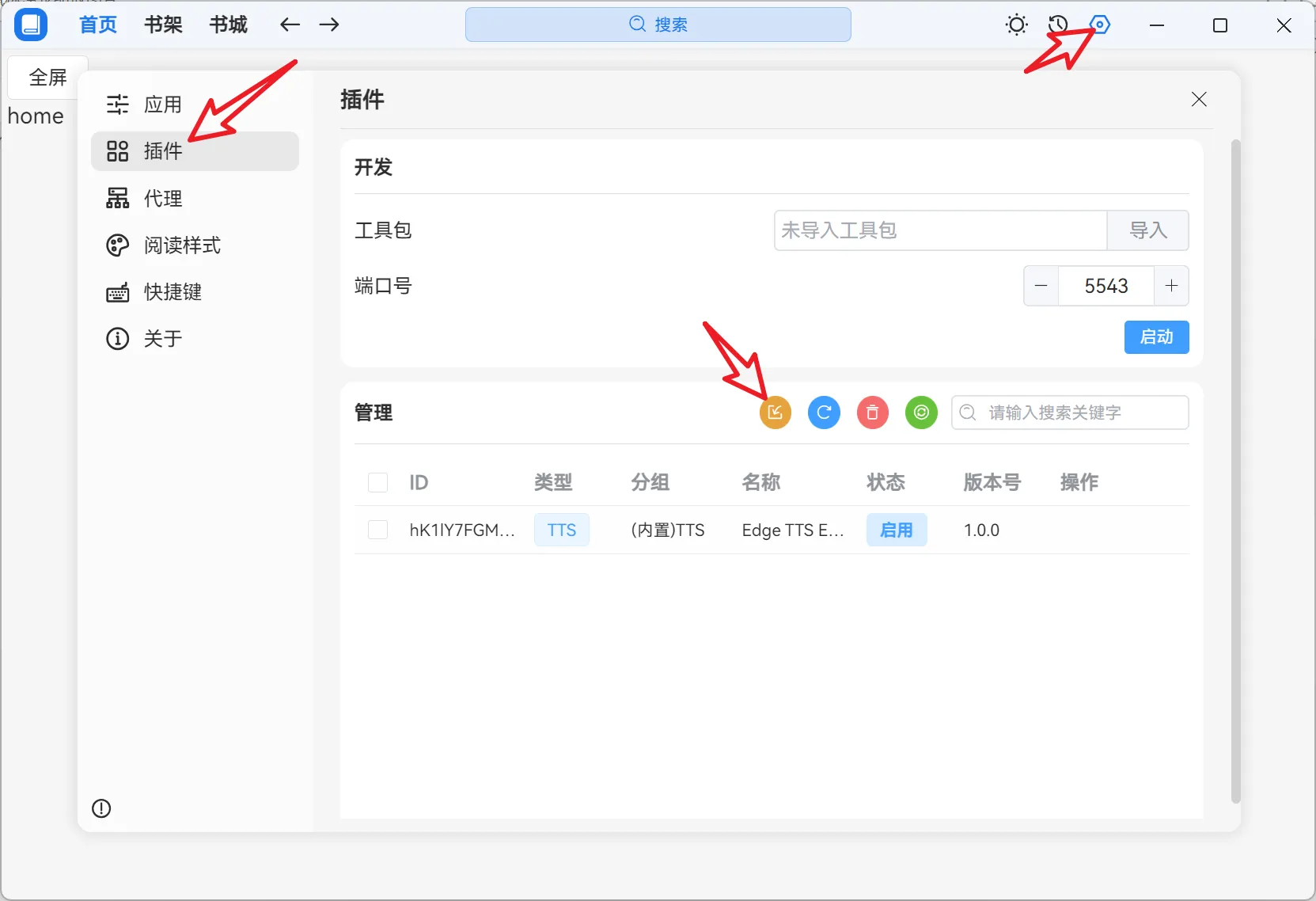Click the info icon at sidebar bottom
The height and width of the screenshot is (901, 1316).
[101, 808]
